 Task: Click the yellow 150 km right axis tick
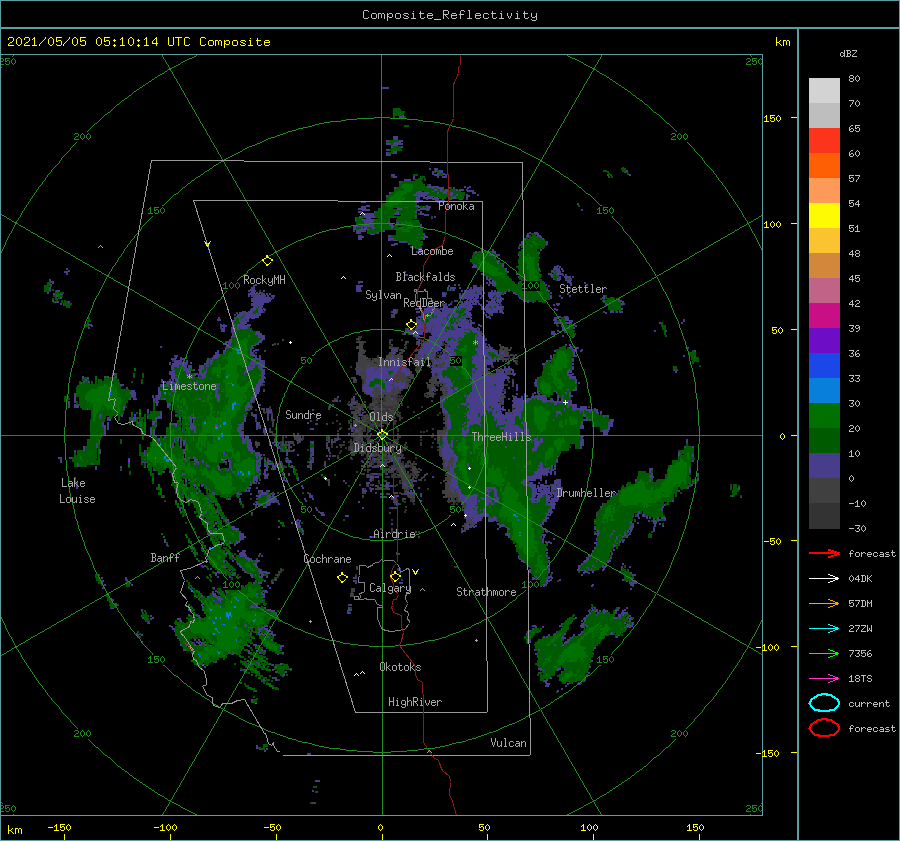click(773, 118)
